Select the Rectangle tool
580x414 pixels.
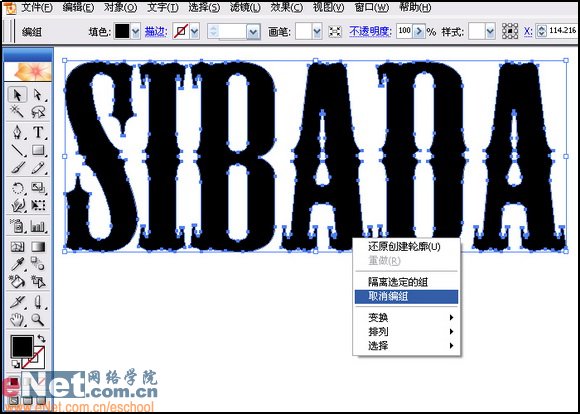coord(38,150)
